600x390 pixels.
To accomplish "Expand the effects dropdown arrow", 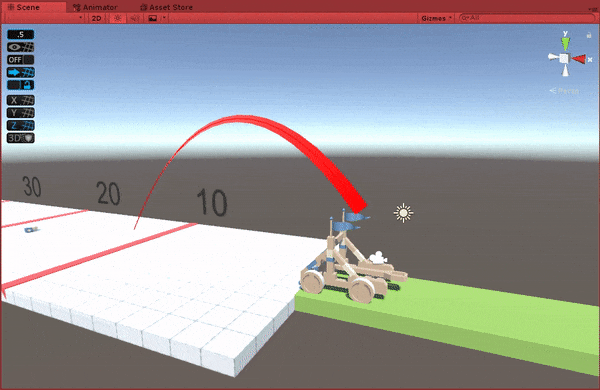I will [x=164, y=18].
